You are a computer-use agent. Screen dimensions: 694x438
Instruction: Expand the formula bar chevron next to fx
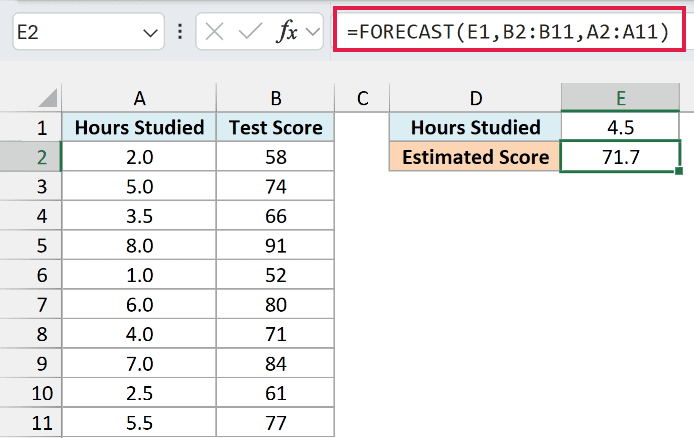pyautogui.click(x=313, y=32)
